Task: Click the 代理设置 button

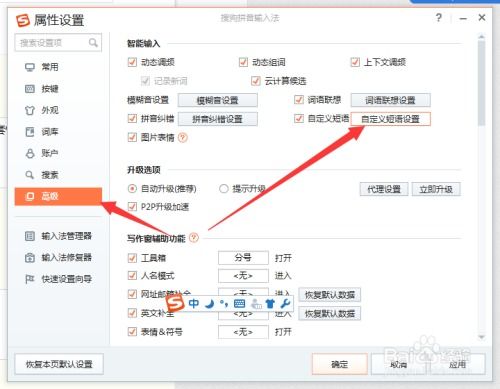Action: [x=384, y=189]
